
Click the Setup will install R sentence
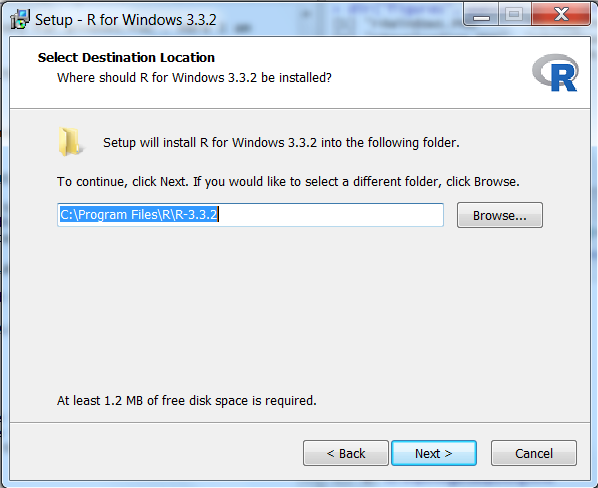point(281,143)
